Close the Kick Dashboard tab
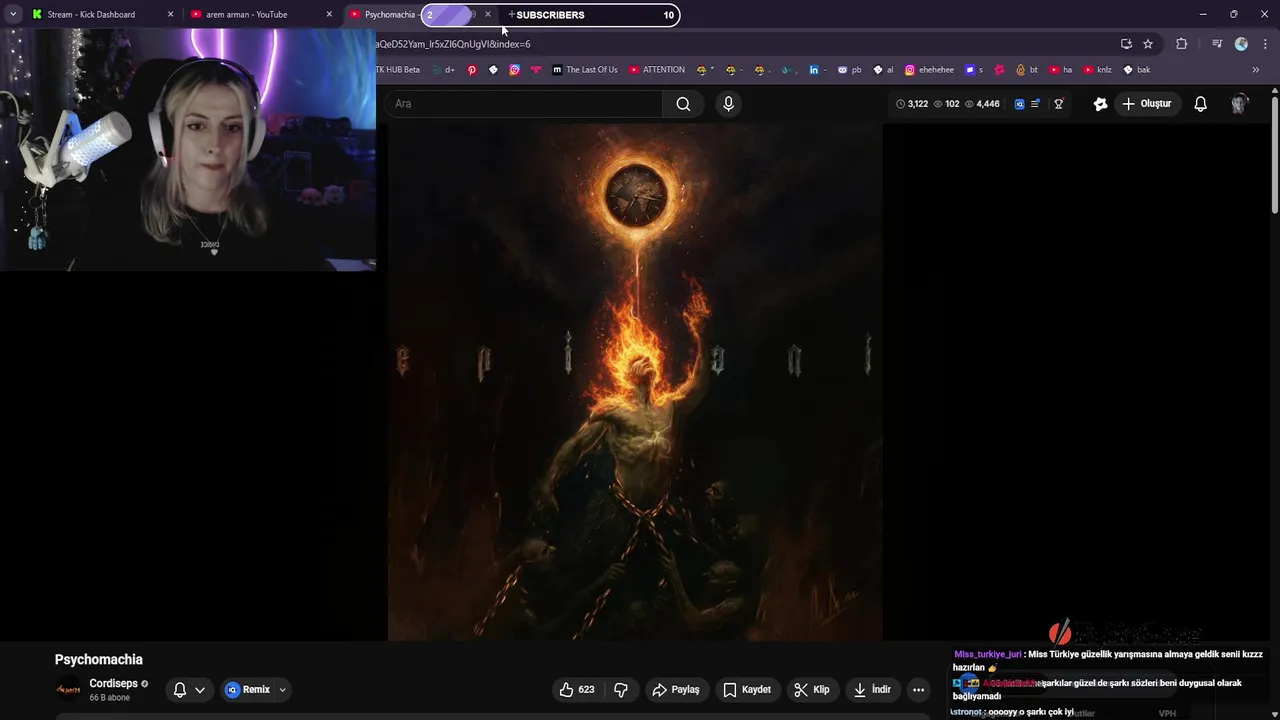Image resolution: width=1280 pixels, height=720 pixels. point(170,14)
